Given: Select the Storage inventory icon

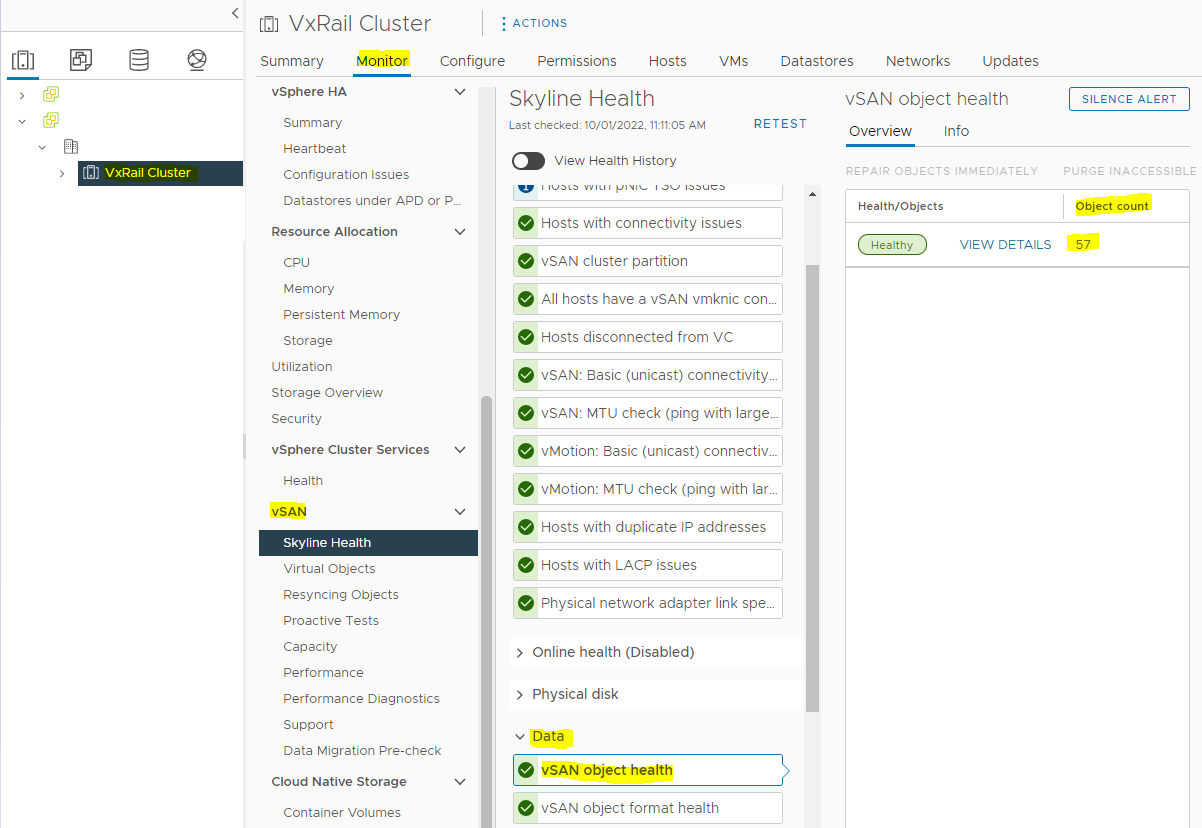Looking at the screenshot, I should click(138, 60).
